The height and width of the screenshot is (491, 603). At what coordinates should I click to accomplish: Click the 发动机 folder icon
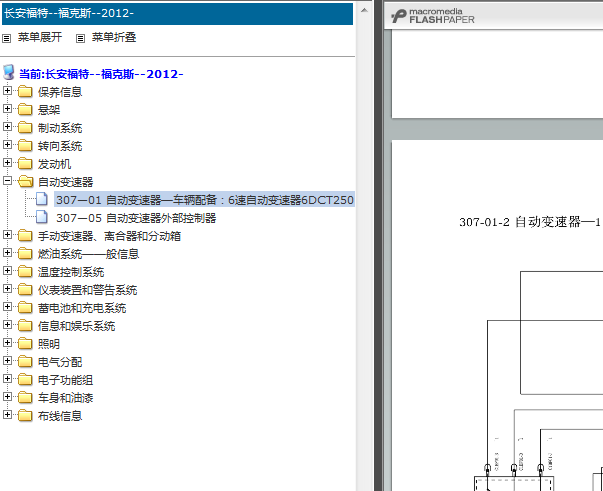25,164
